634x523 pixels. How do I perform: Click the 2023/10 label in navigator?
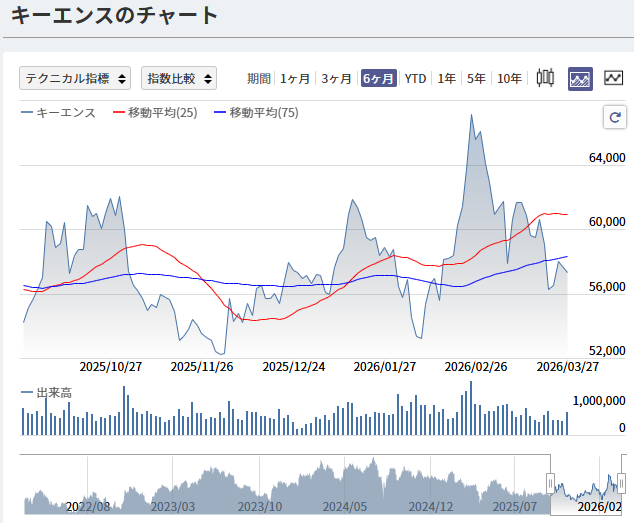[x=260, y=506]
